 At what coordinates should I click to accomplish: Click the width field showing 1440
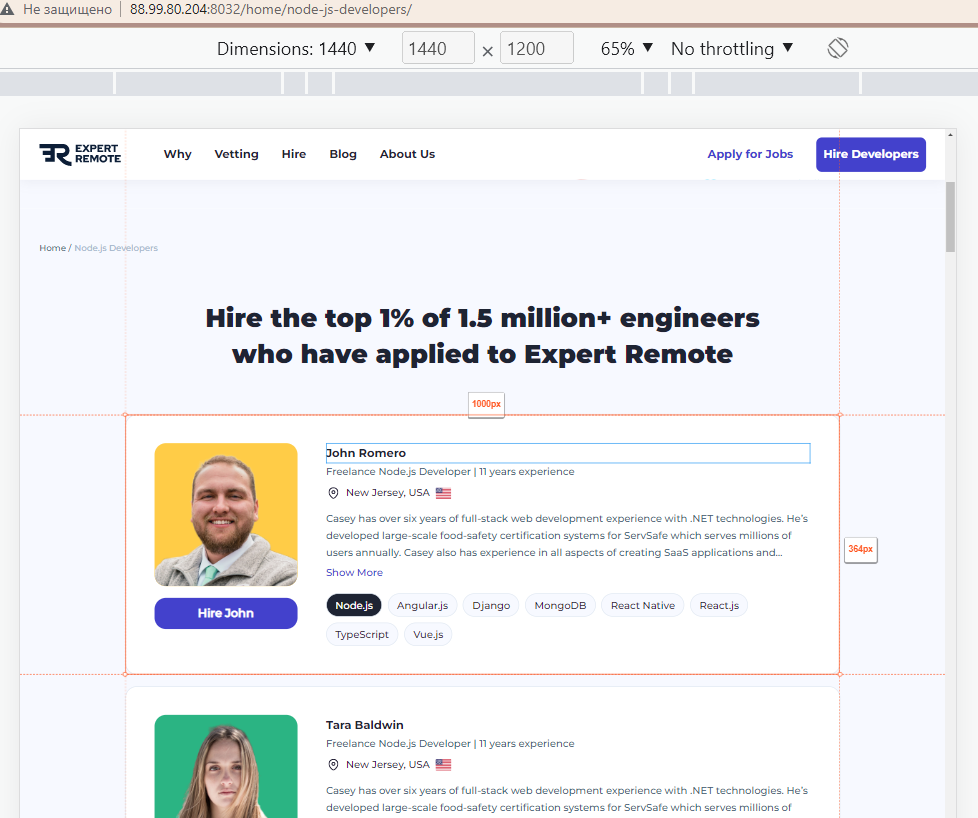(x=438, y=48)
